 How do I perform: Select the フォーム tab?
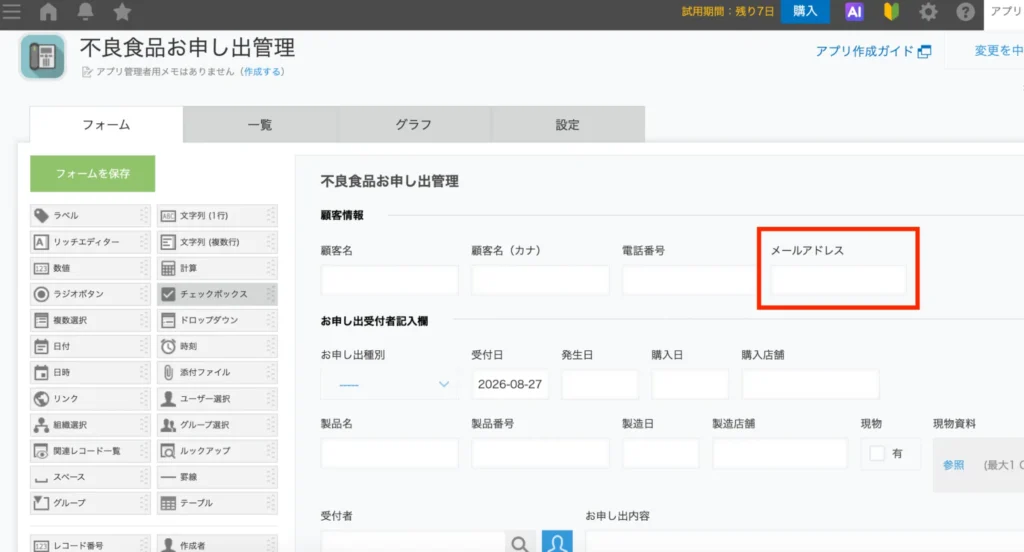pyautogui.click(x=106, y=125)
